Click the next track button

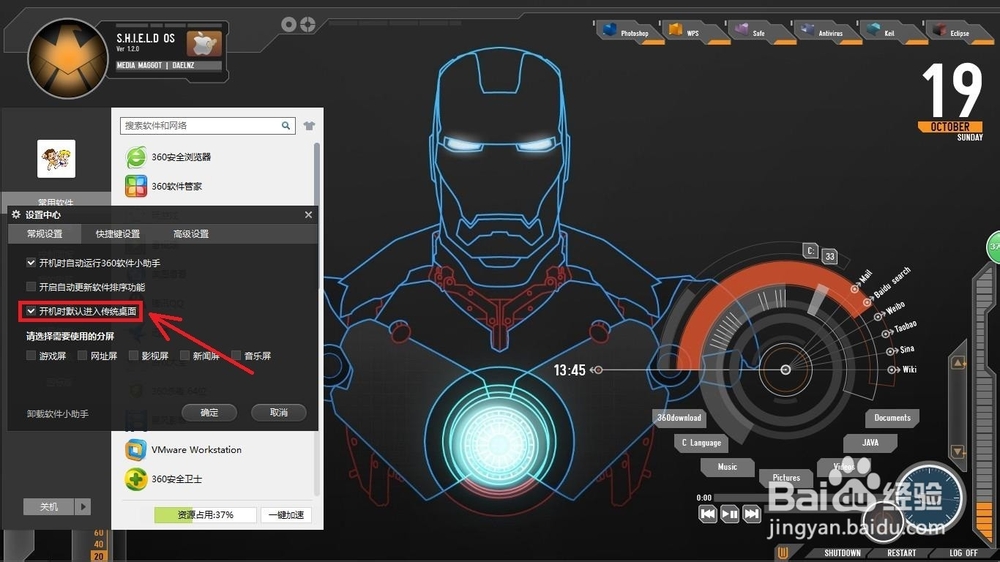(x=752, y=514)
